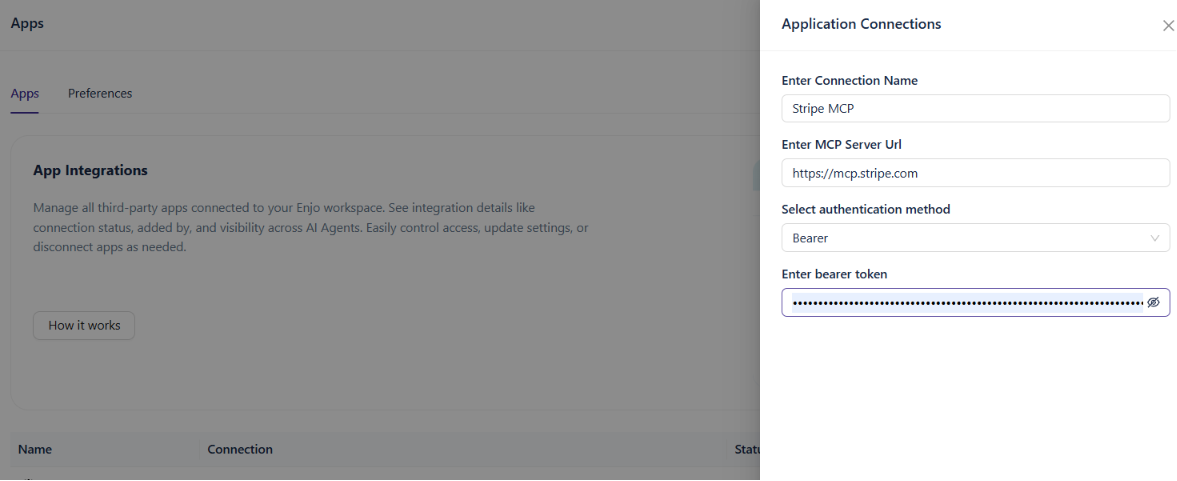The width and height of the screenshot is (1177, 481).
Task: Reveal bearer token with eye icon
Action: click(1154, 302)
